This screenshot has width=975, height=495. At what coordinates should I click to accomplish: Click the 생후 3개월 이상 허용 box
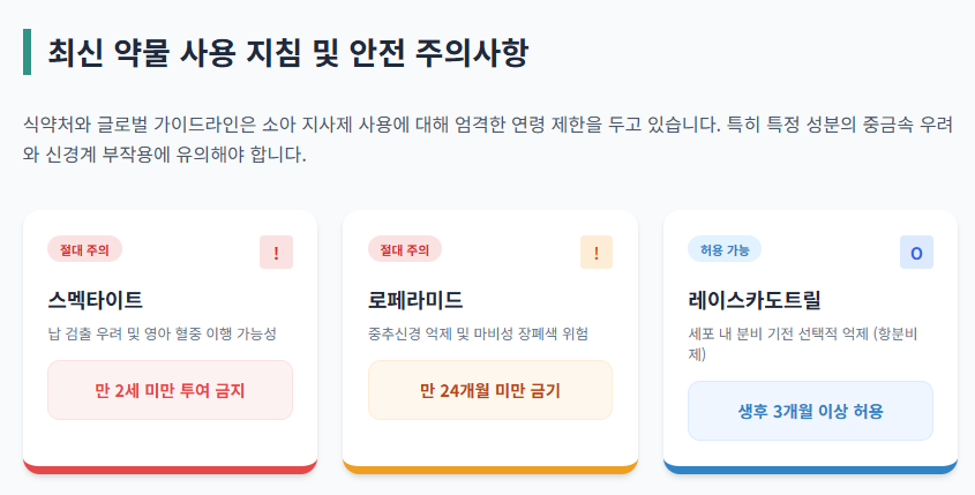tap(810, 411)
